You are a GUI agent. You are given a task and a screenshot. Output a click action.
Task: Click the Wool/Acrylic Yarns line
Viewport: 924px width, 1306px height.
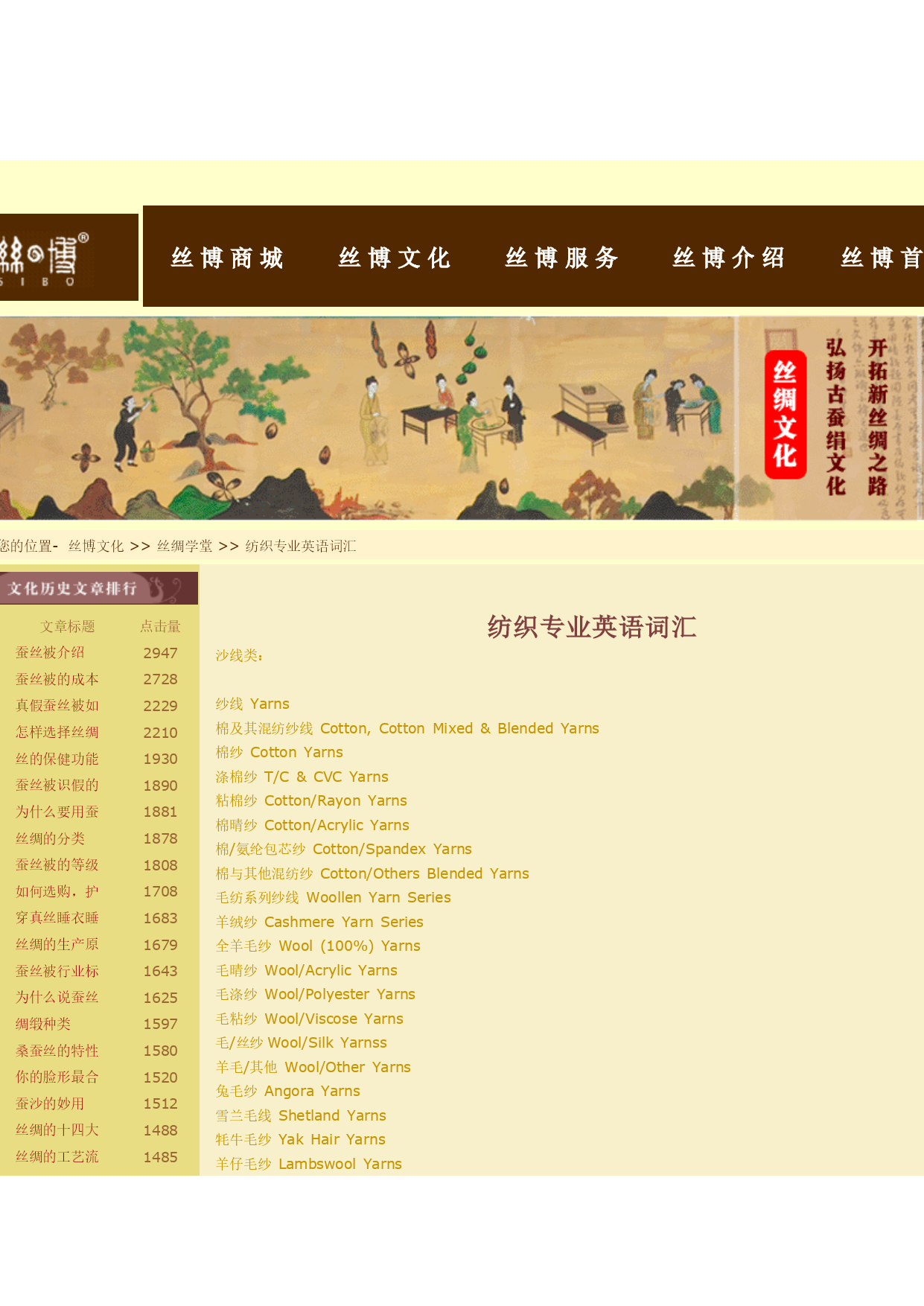pos(307,970)
